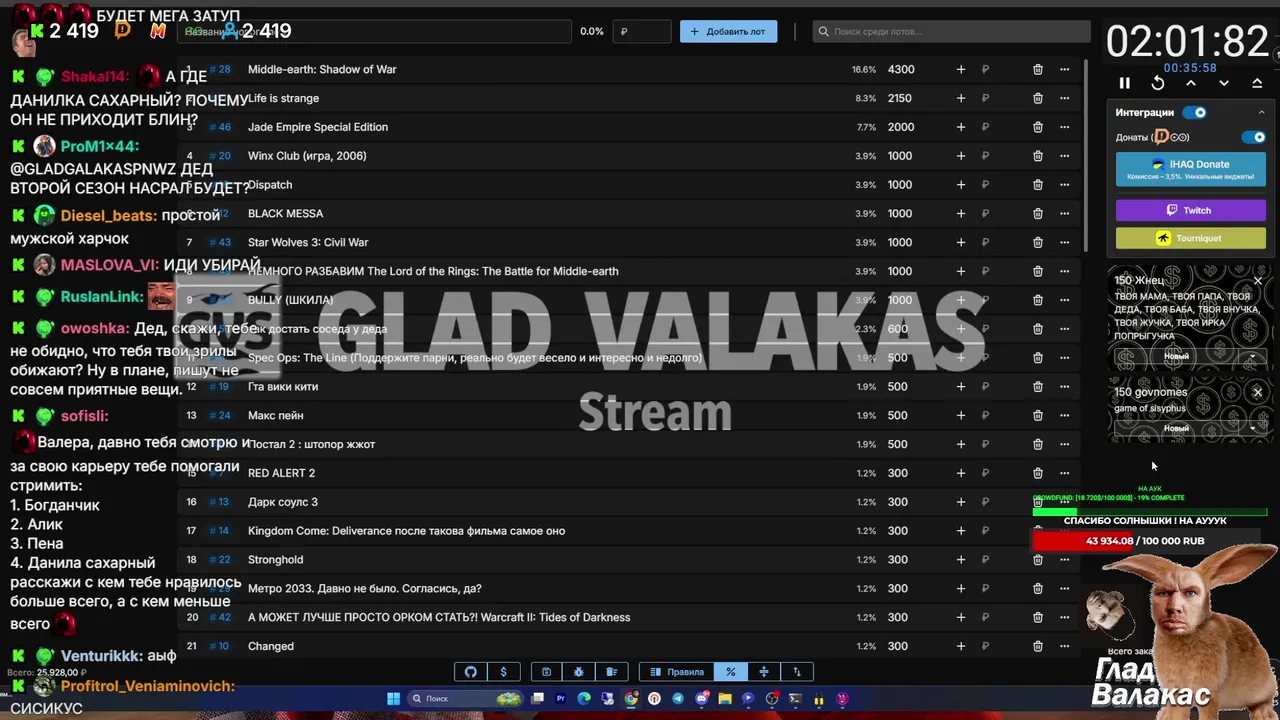Click the Twitch integration button
Image resolution: width=1280 pixels, height=720 pixels.
(1190, 211)
